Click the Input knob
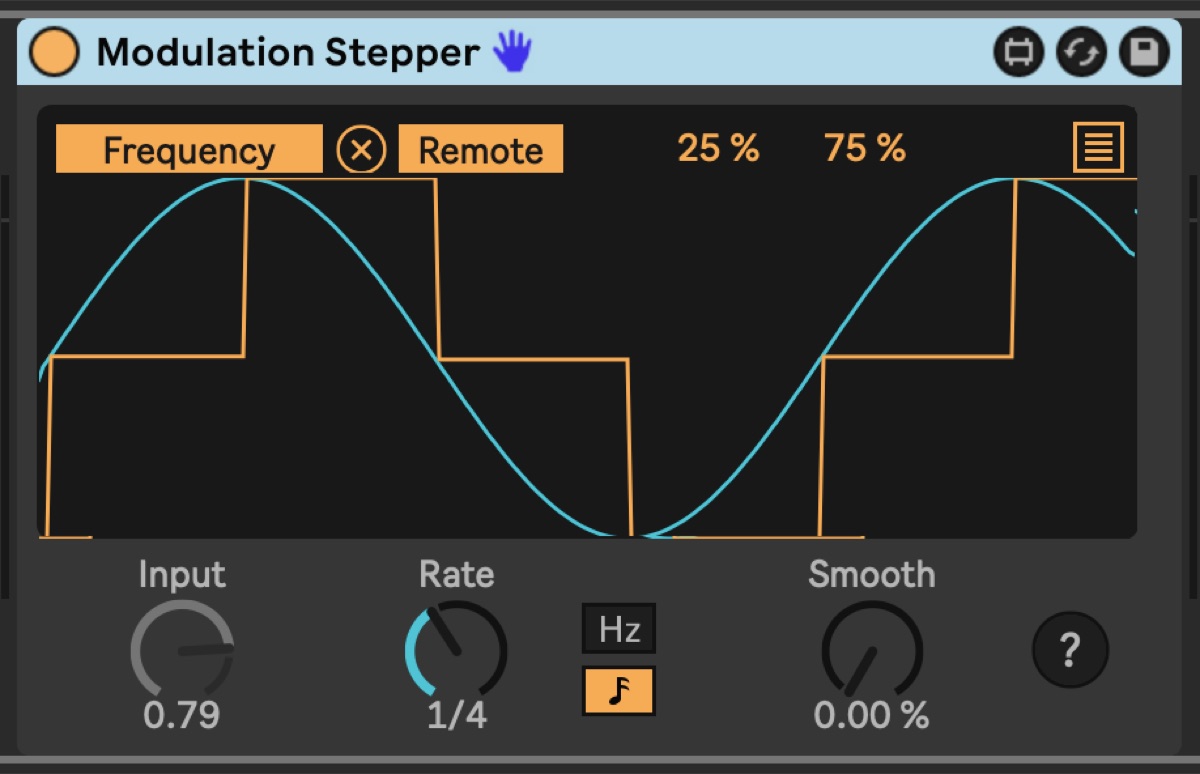The height and width of the screenshot is (774, 1200). pos(182,650)
